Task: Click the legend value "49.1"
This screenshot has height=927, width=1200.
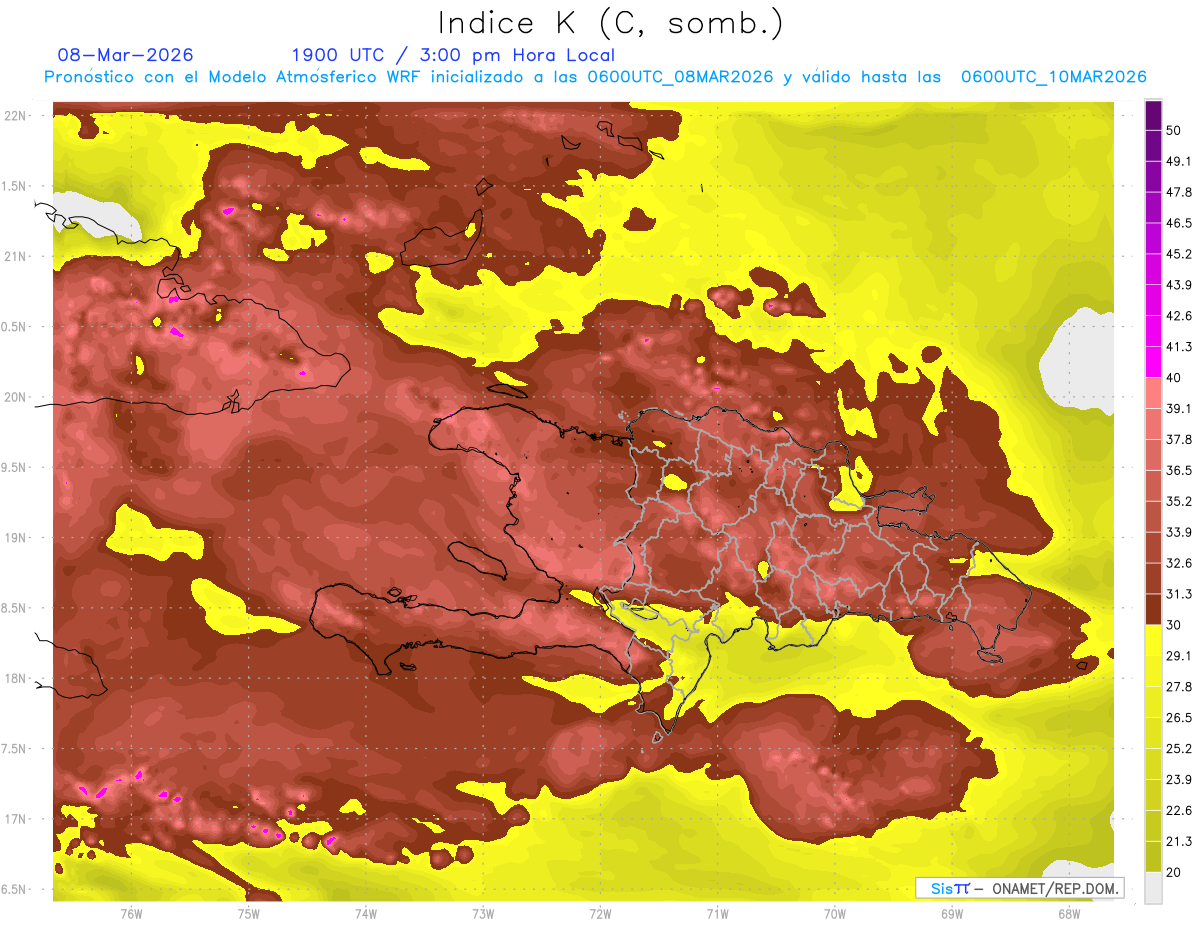Action: [x=1179, y=161]
